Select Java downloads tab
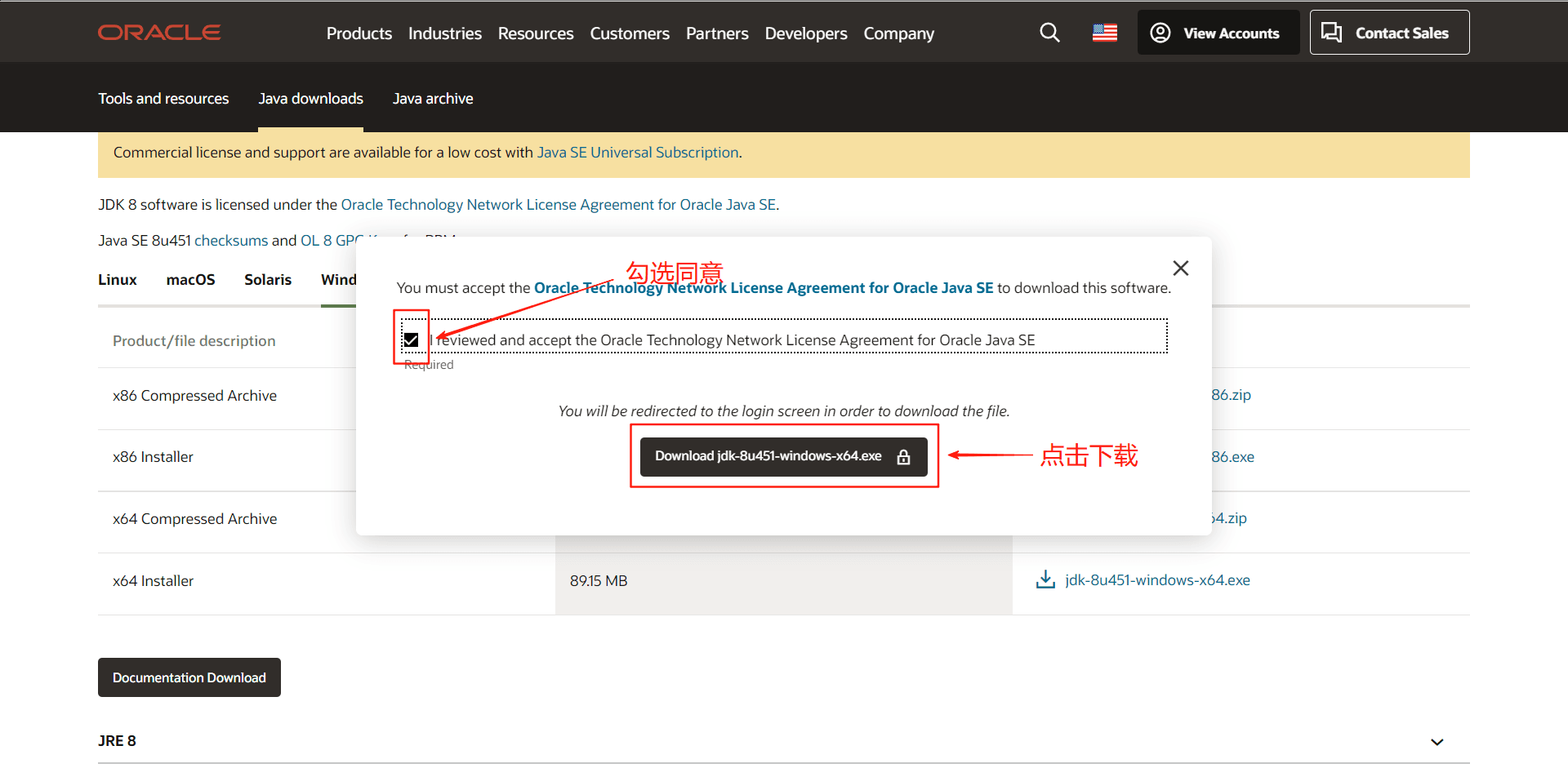Screen dimensions: 1568x768 pos(310,99)
